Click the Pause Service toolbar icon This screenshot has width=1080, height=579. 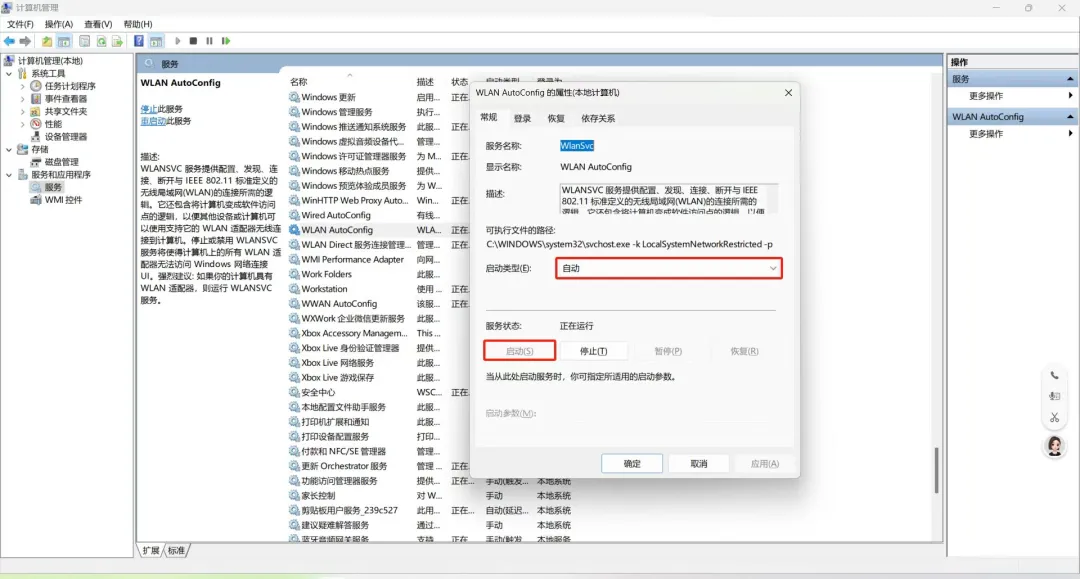coord(209,41)
